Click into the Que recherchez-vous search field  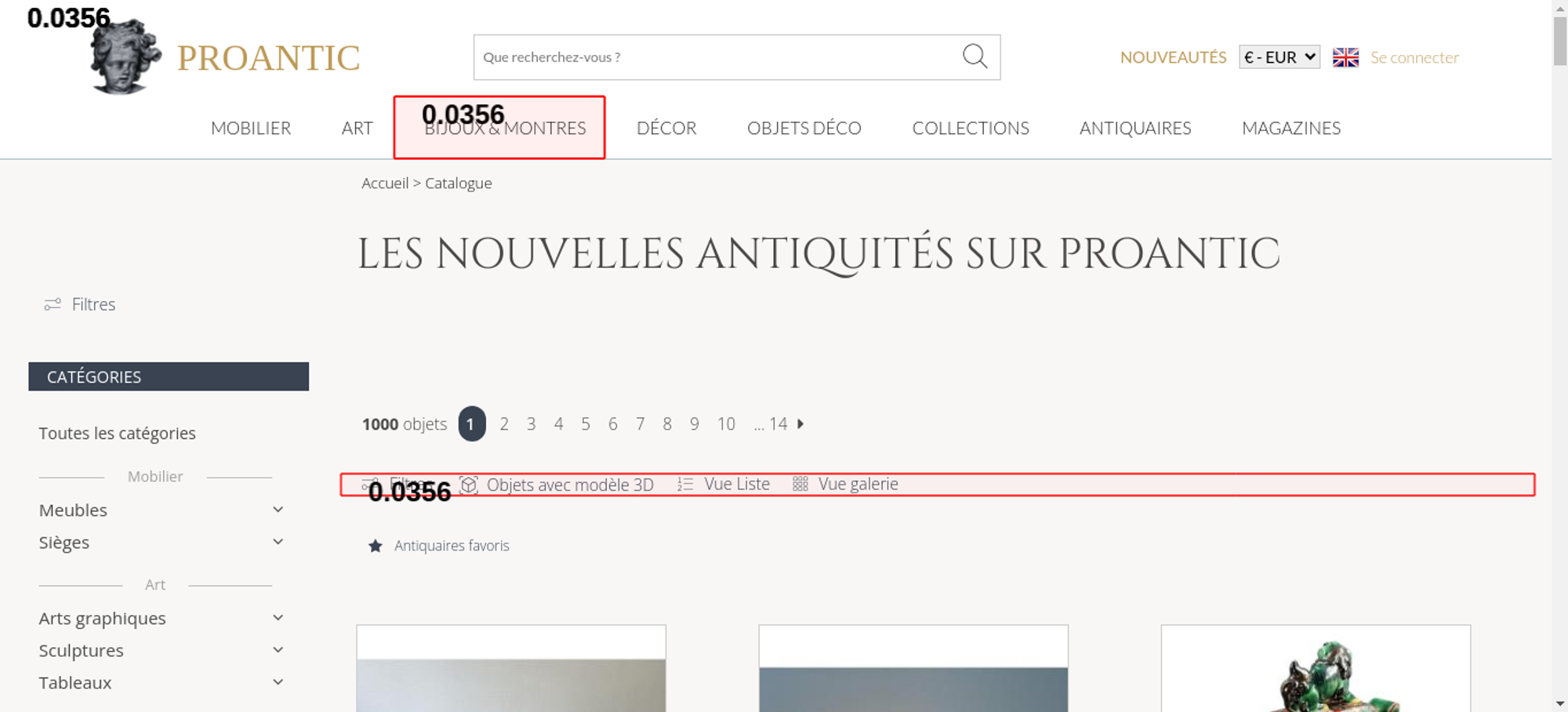coord(713,57)
